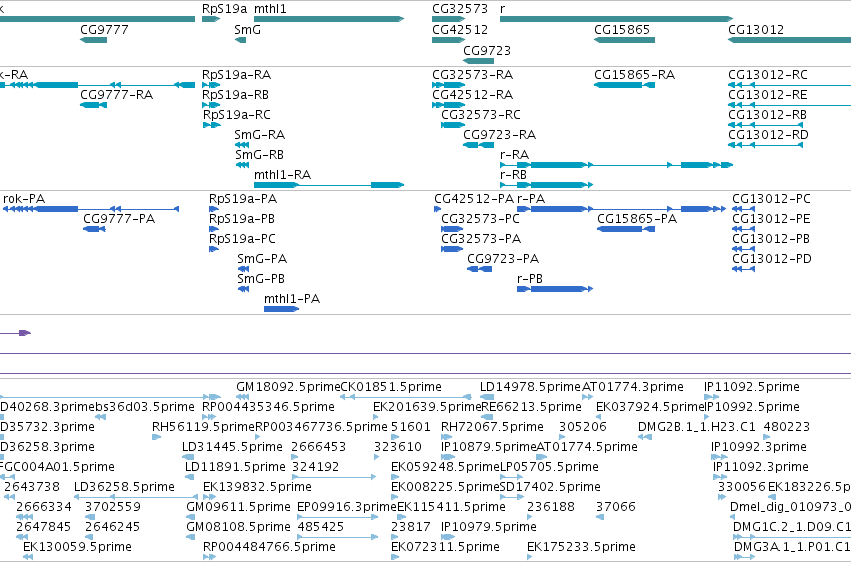Click the SmG gene feature
This screenshot has height=562, width=851.
point(240,40)
